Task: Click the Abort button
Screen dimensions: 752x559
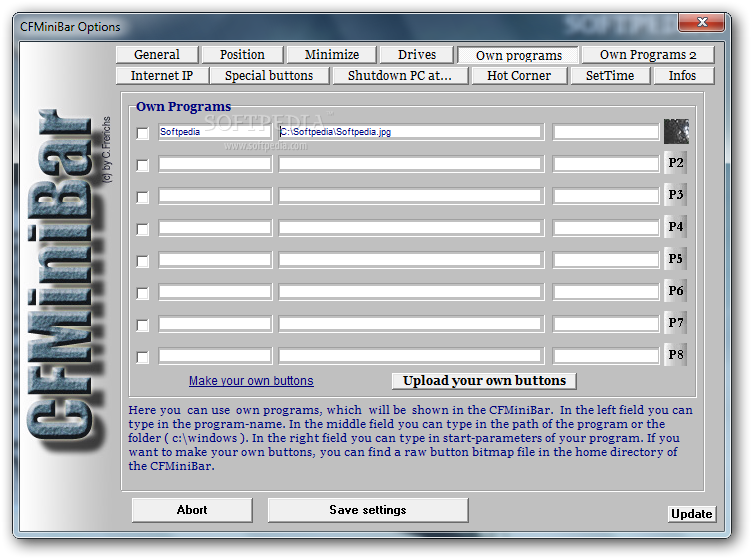Action: coord(192,510)
